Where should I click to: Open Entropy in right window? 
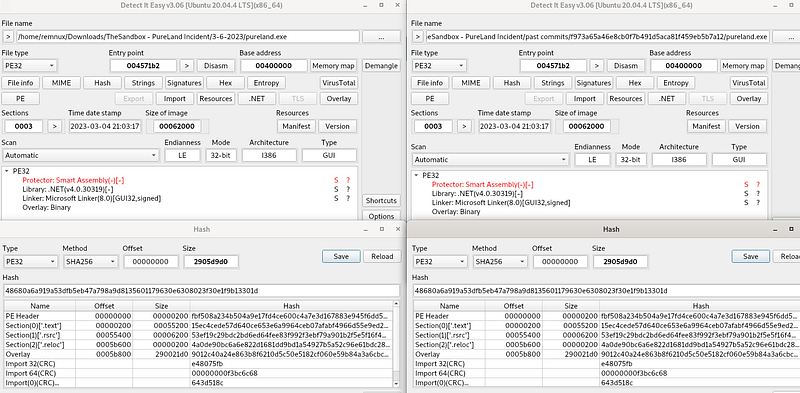click(676, 83)
